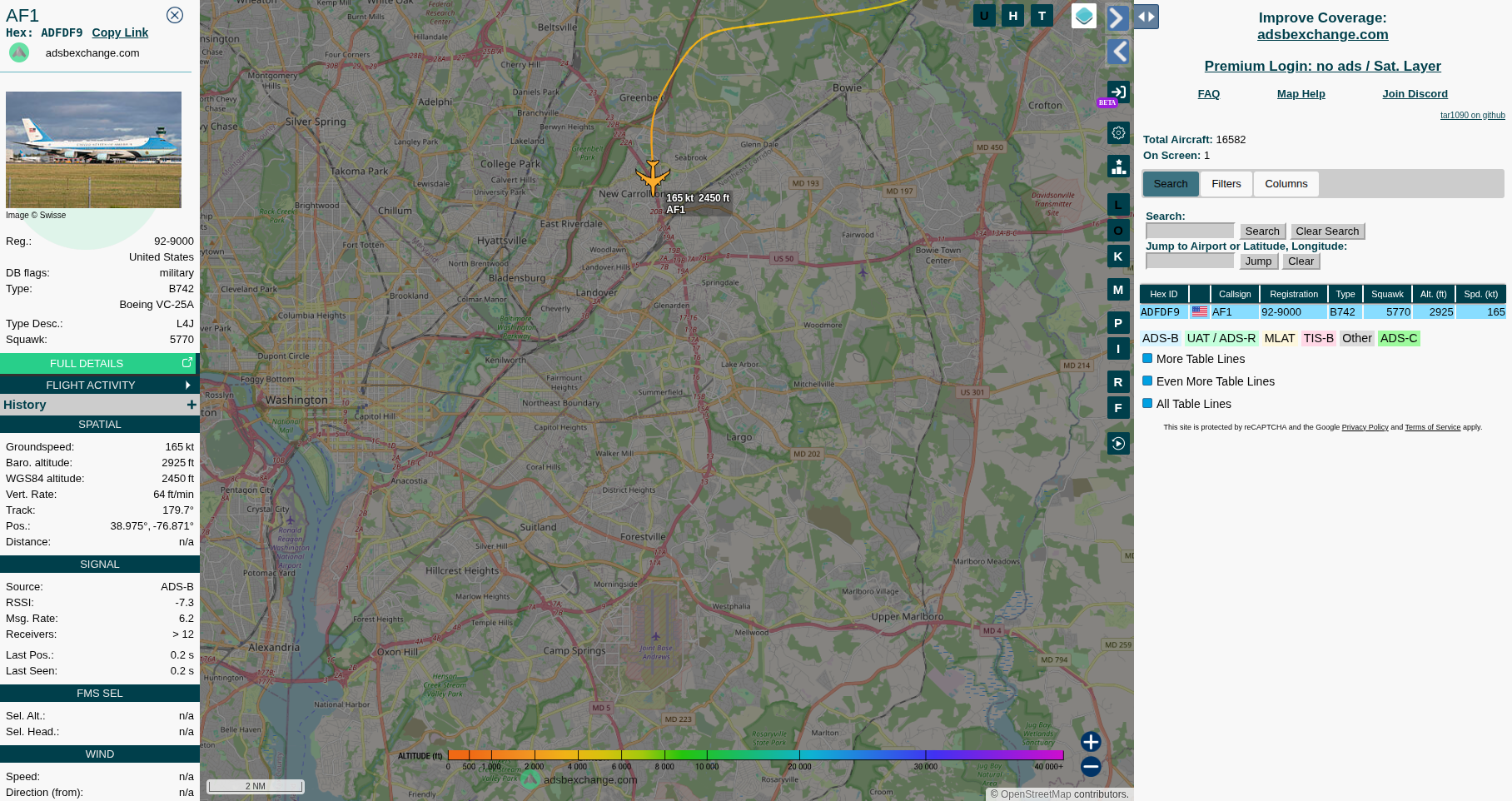Image resolution: width=1512 pixels, height=801 pixels.
Task: Zoom out with the minus map button
Action: tap(1091, 767)
